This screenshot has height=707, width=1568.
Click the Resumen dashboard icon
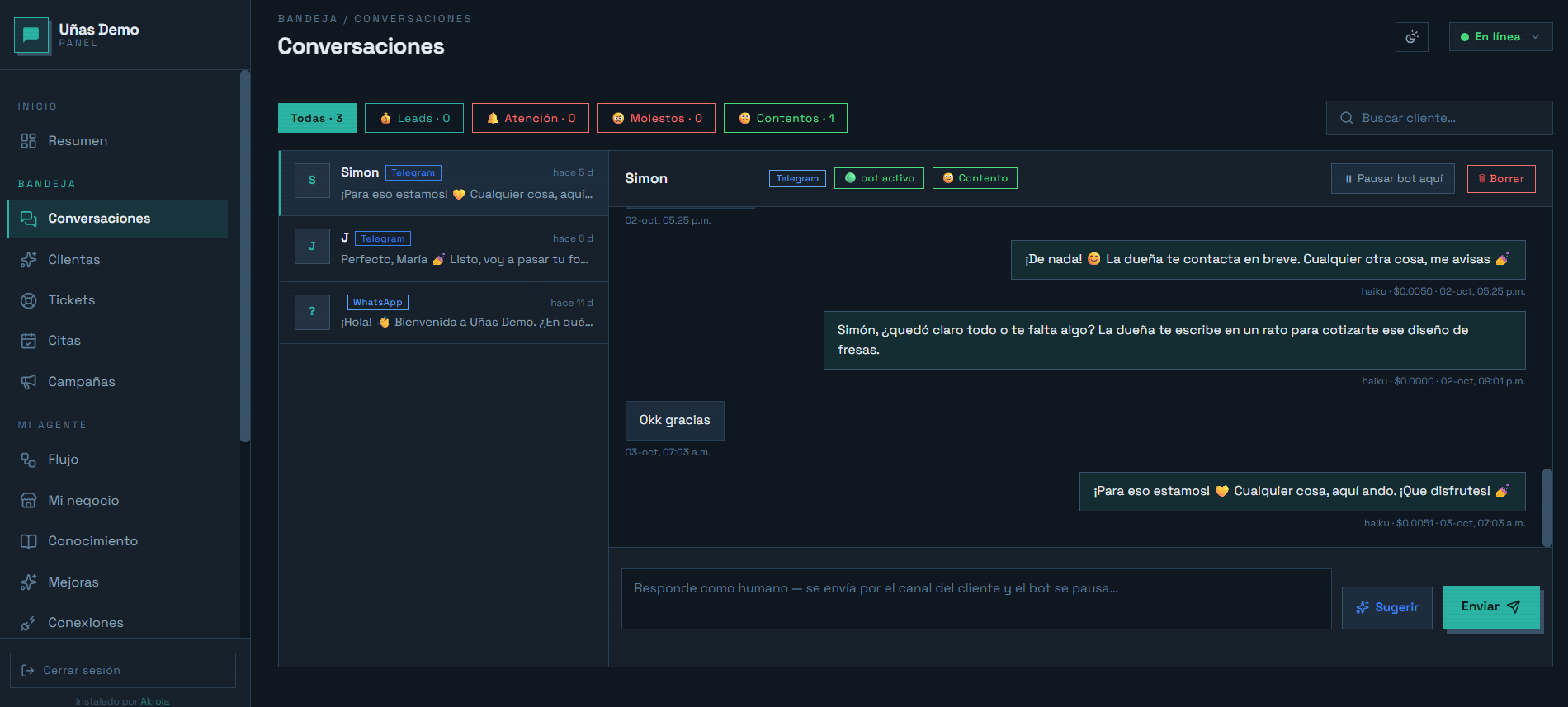click(x=29, y=141)
